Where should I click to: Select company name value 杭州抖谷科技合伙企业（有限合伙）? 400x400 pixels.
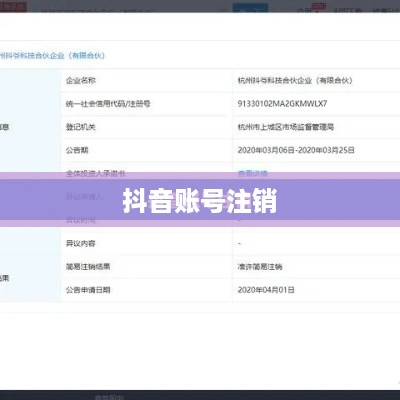[x=295, y=80]
